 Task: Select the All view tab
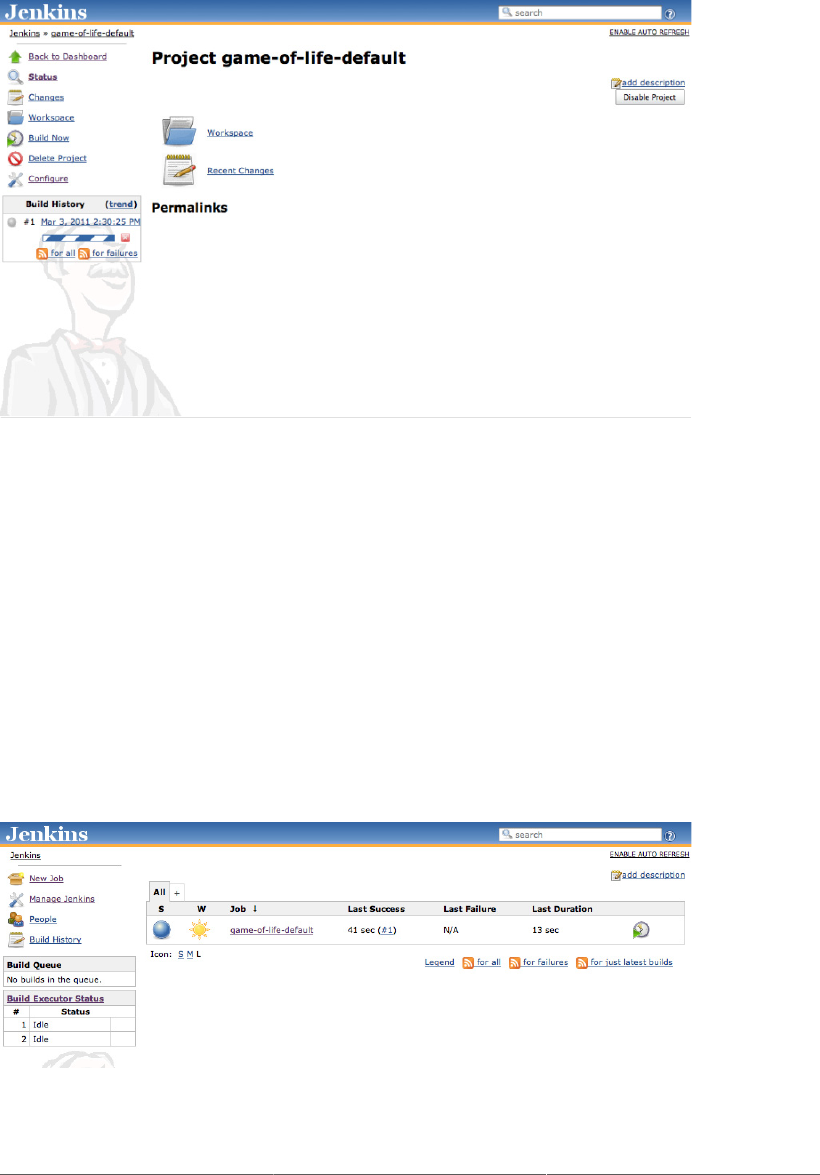[159, 892]
